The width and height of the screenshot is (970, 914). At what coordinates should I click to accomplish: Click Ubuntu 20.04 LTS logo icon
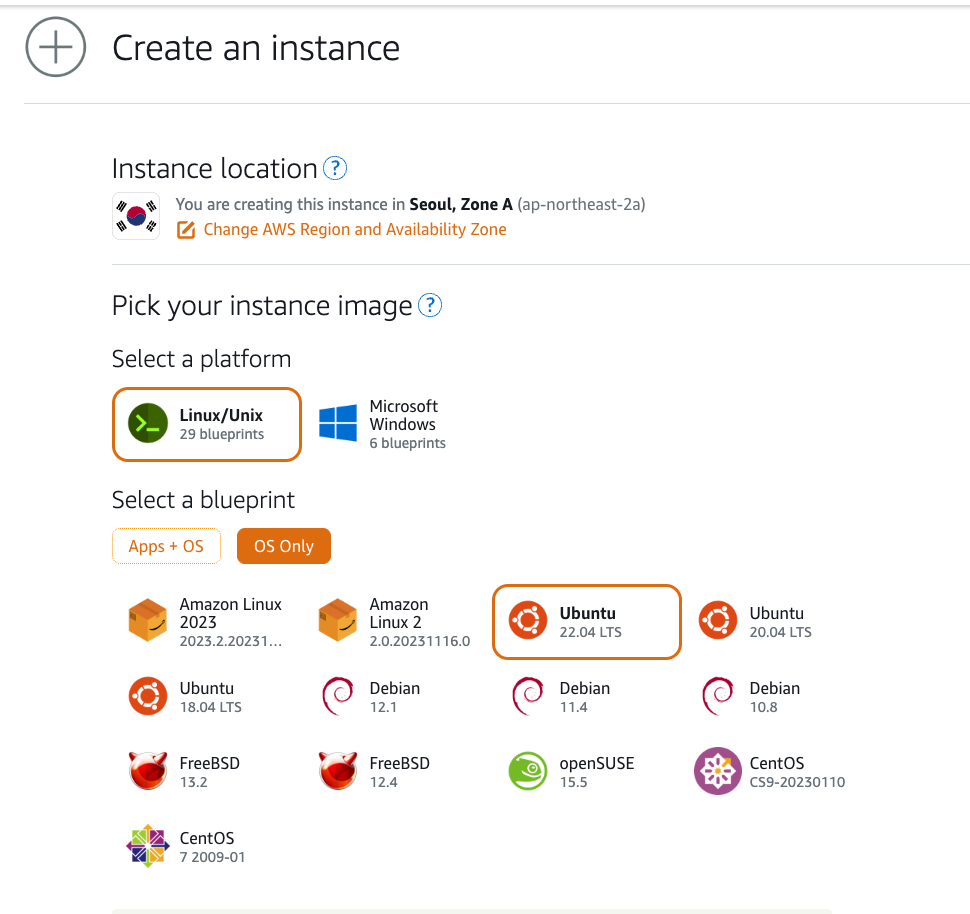[x=718, y=620]
